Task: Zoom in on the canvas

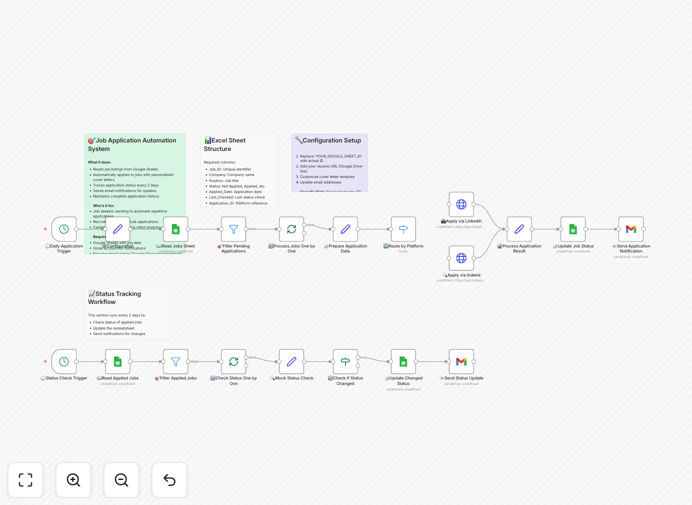Action: click(x=73, y=480)
